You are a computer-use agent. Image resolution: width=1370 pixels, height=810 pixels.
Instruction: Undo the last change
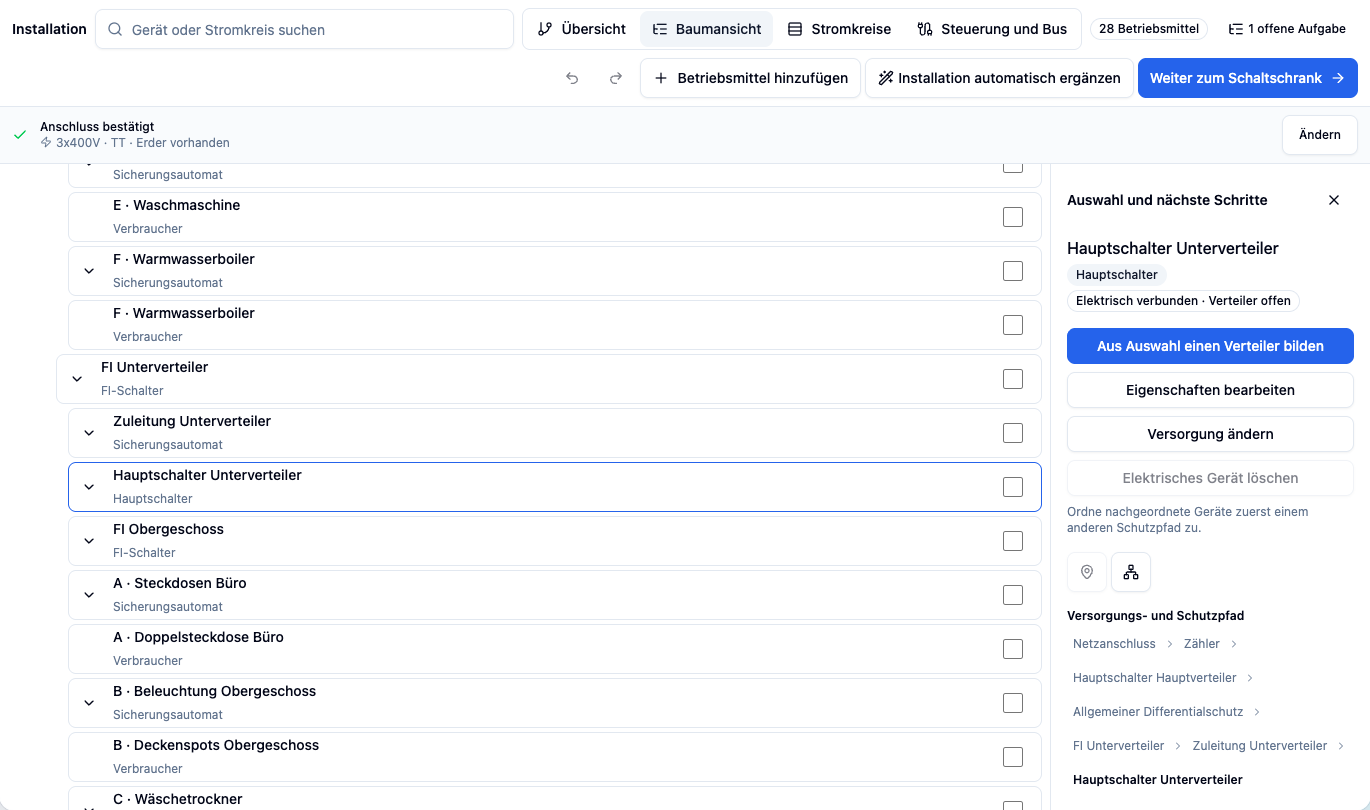click(572, 78)
